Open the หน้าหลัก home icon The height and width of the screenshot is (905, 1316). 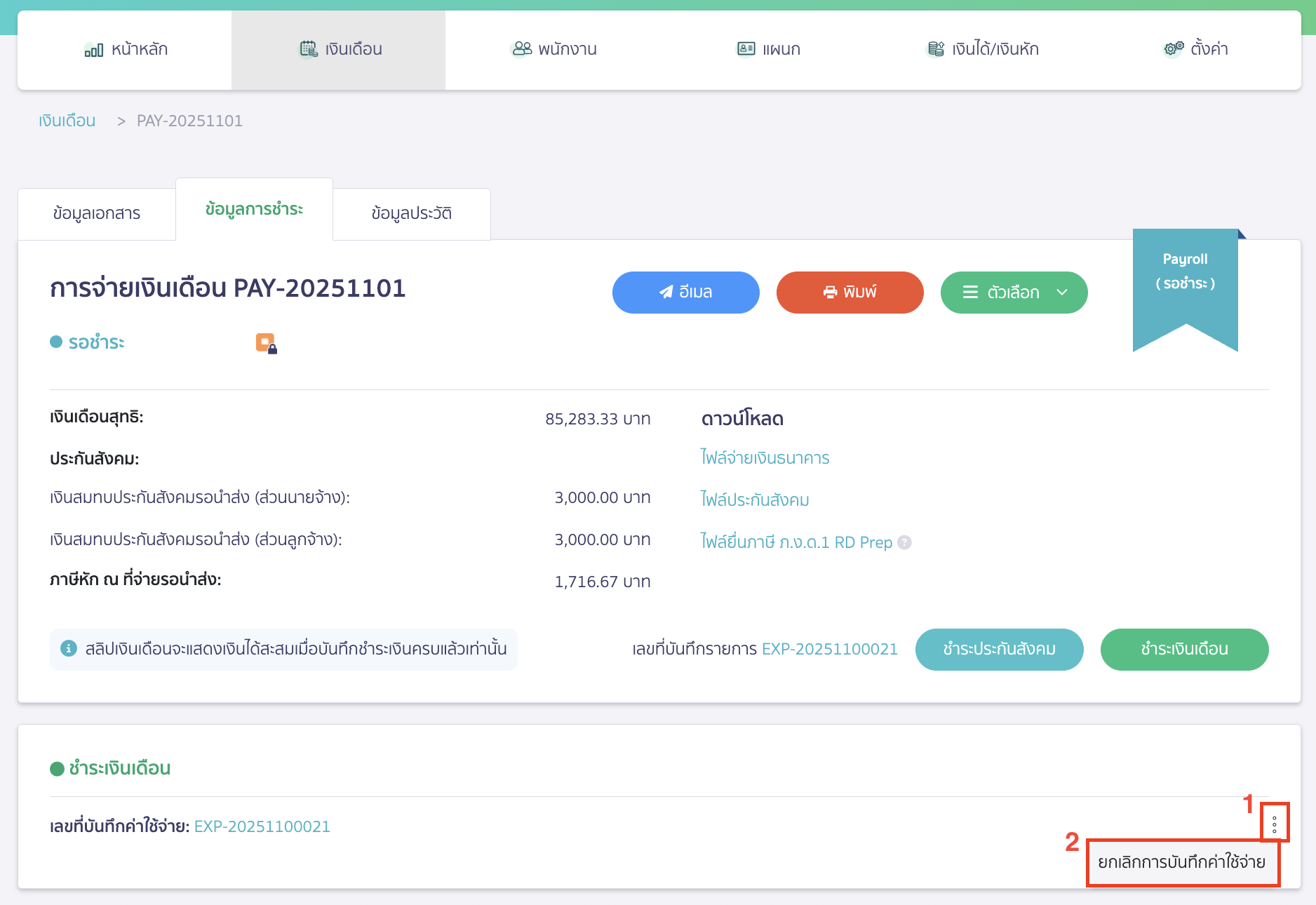[93, 49]
